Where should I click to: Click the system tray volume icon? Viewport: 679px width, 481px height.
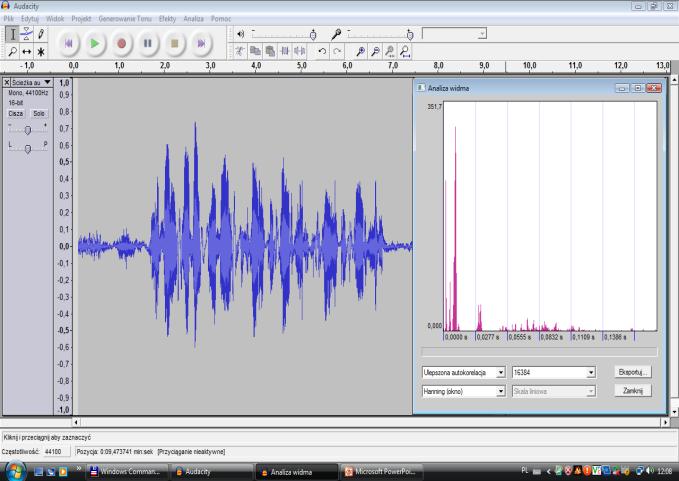(x=650, y=471)
